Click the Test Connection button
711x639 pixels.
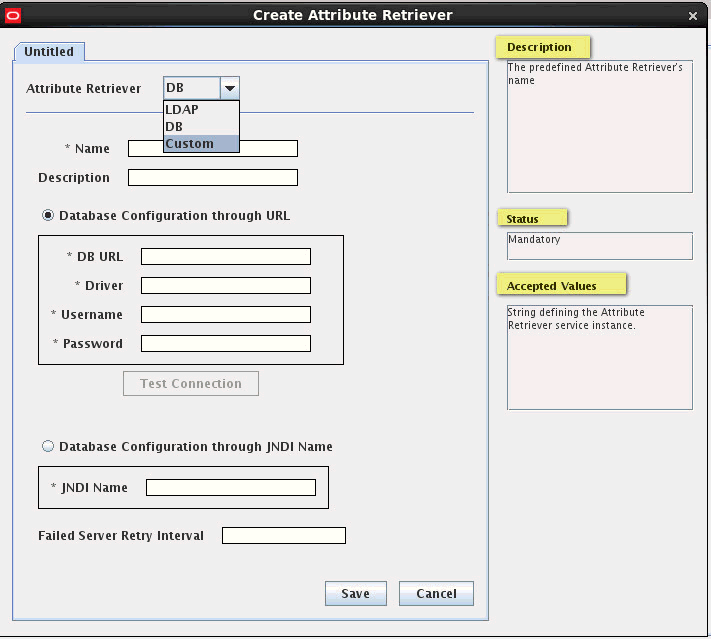191,384
